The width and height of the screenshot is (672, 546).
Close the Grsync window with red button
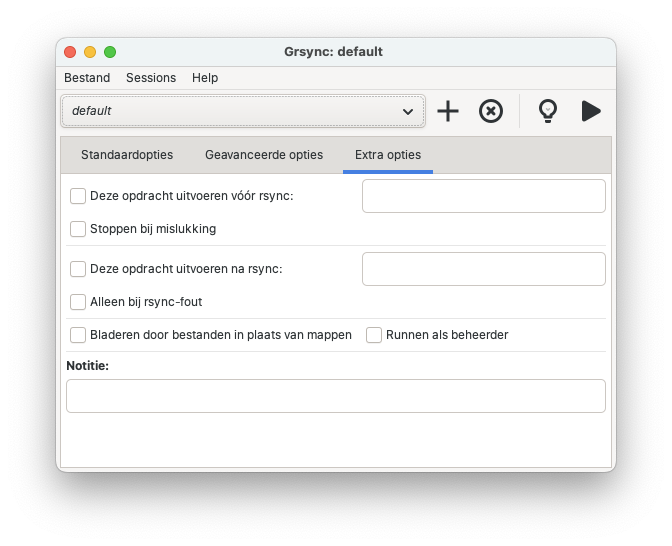[x=70, y=52]
